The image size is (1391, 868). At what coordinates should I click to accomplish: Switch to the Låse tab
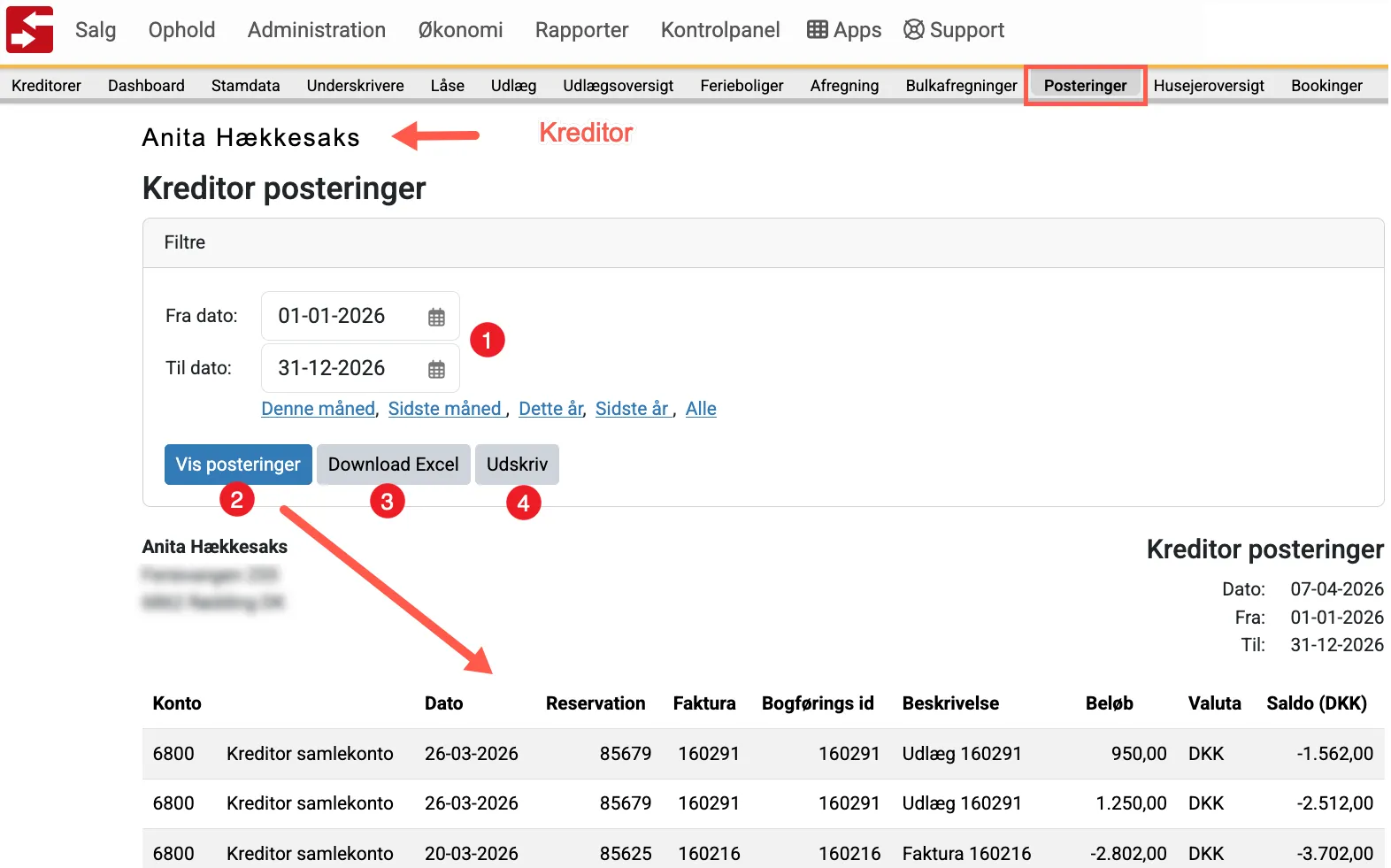pos(447,86)
